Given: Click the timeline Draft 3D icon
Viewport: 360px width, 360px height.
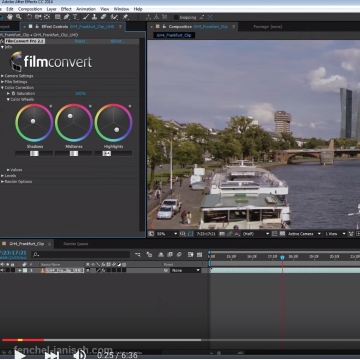Looking at the screenshot, I should click(x=149, y=255).
